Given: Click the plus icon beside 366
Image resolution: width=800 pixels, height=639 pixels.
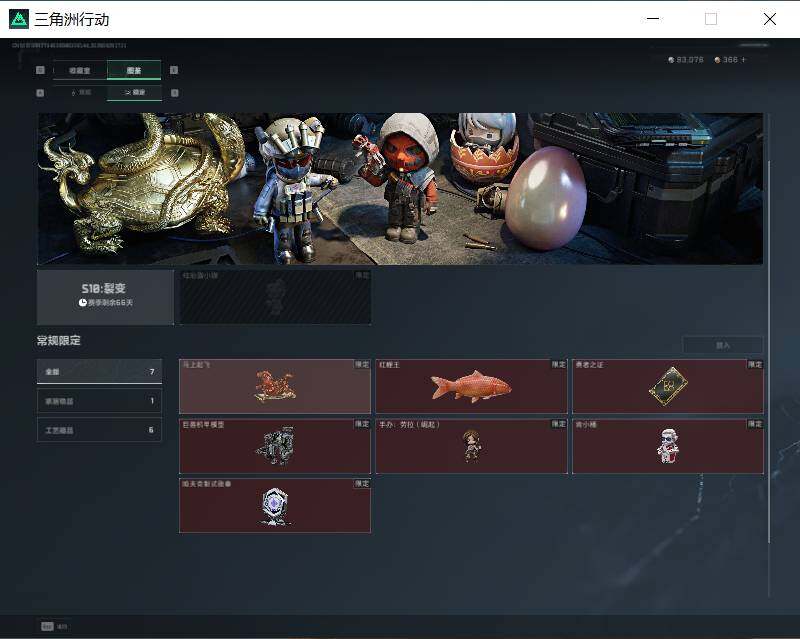Looking at the screenshot, I should (743, 60).
